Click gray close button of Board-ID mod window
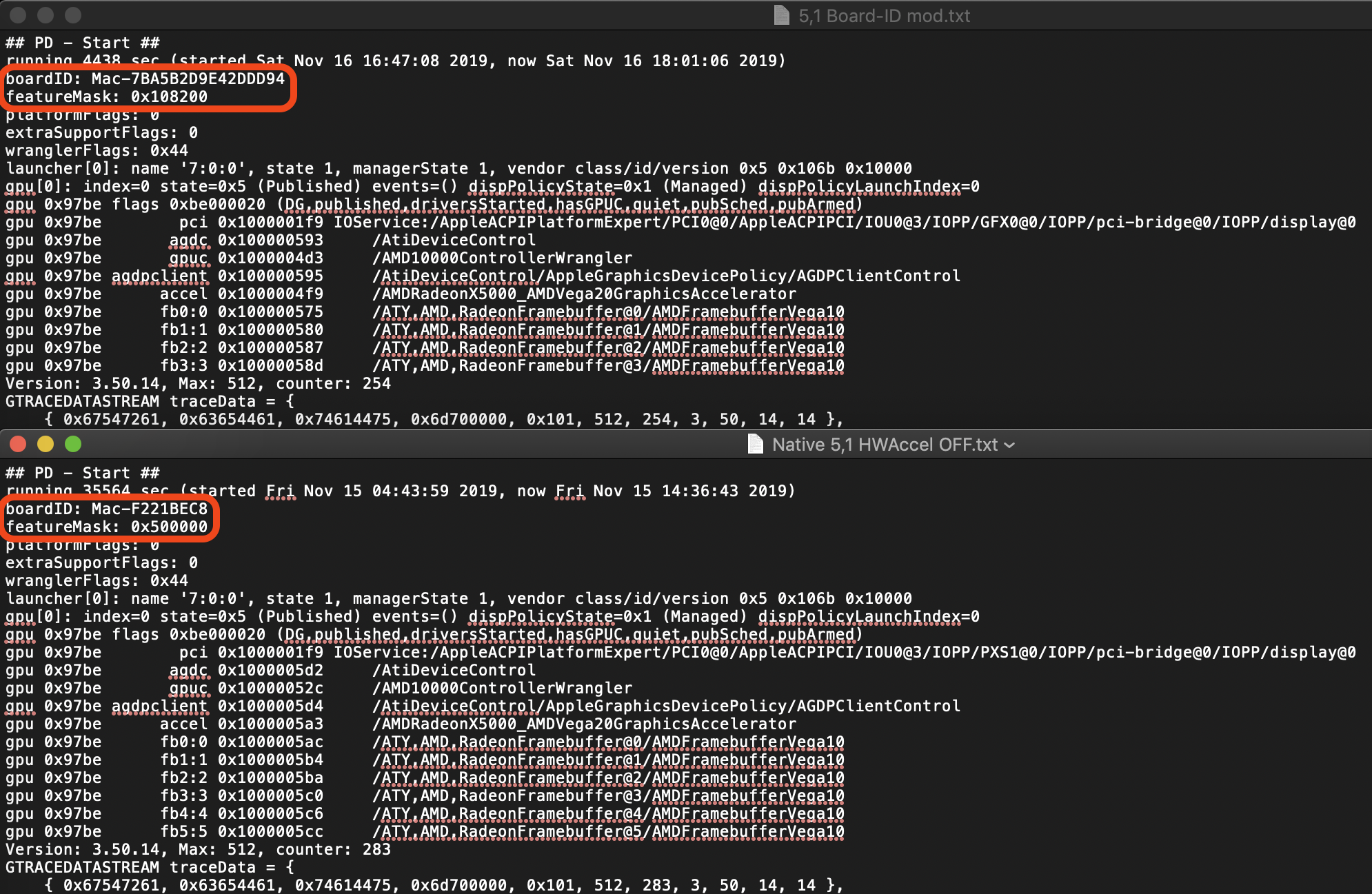 click(x=19, y=14)
